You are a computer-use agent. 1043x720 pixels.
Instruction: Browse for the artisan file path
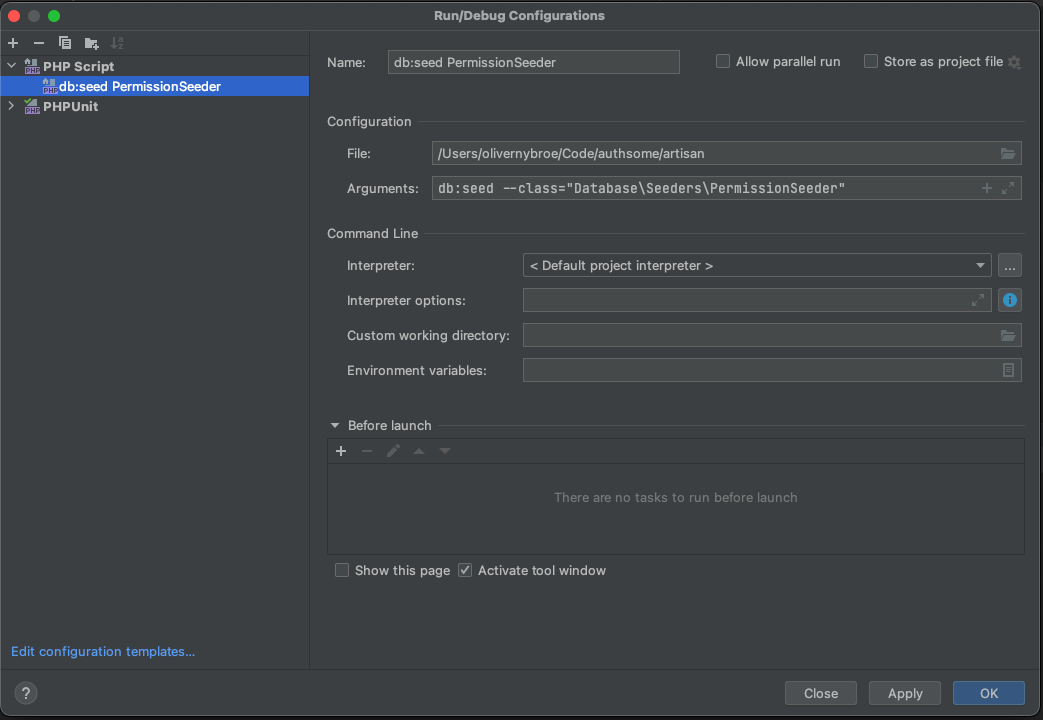1009,153
